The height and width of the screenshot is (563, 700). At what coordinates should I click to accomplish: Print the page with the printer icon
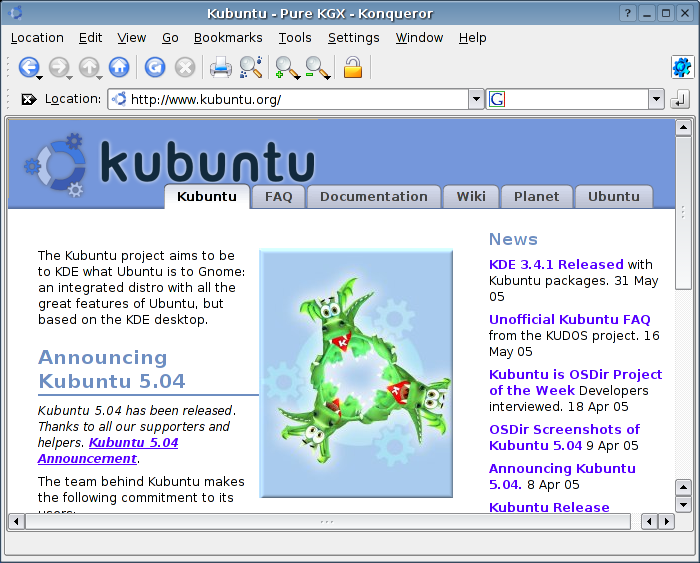pos(221,67)
